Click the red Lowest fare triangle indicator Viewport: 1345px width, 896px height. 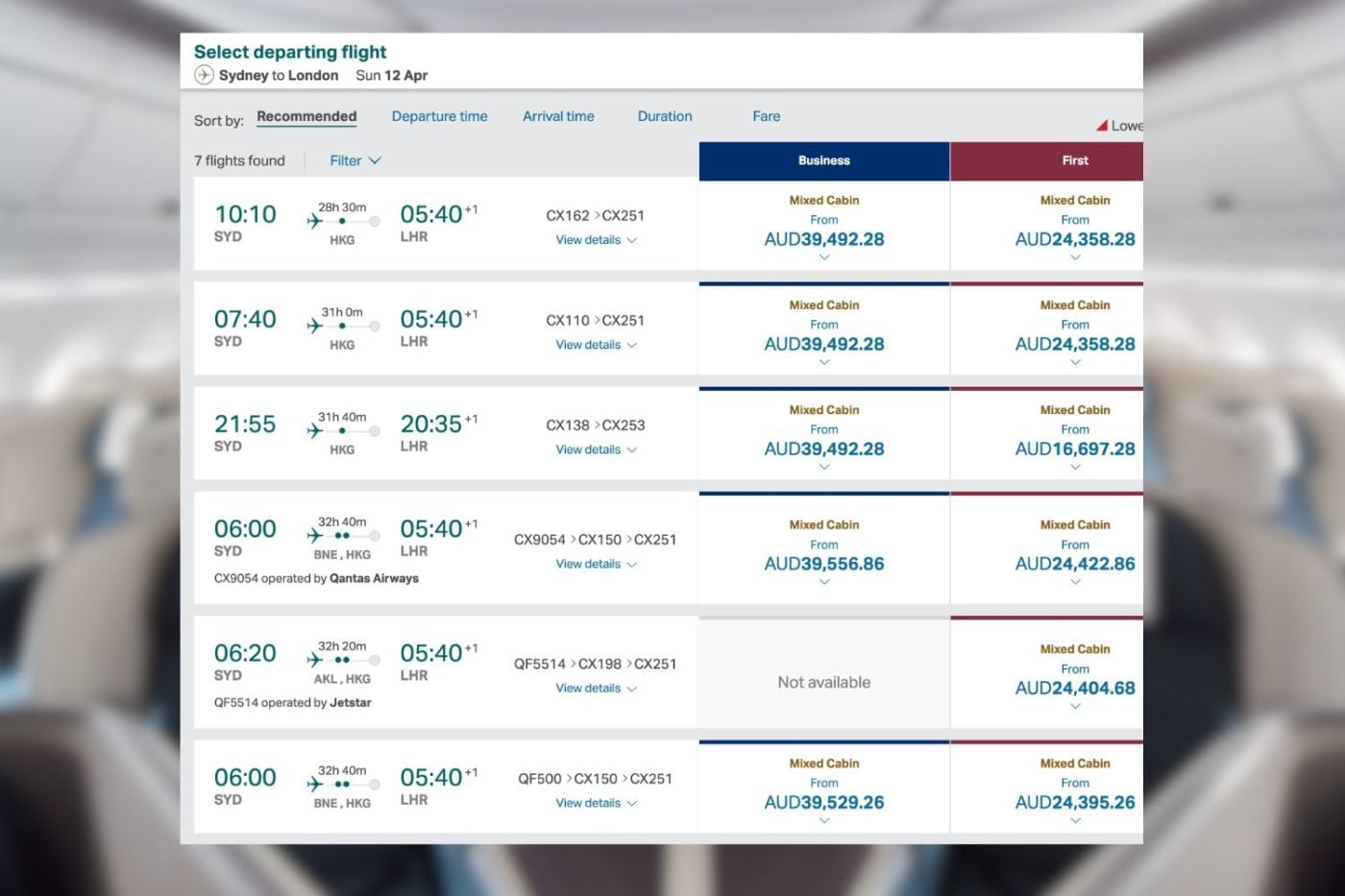coord(1102,126)
